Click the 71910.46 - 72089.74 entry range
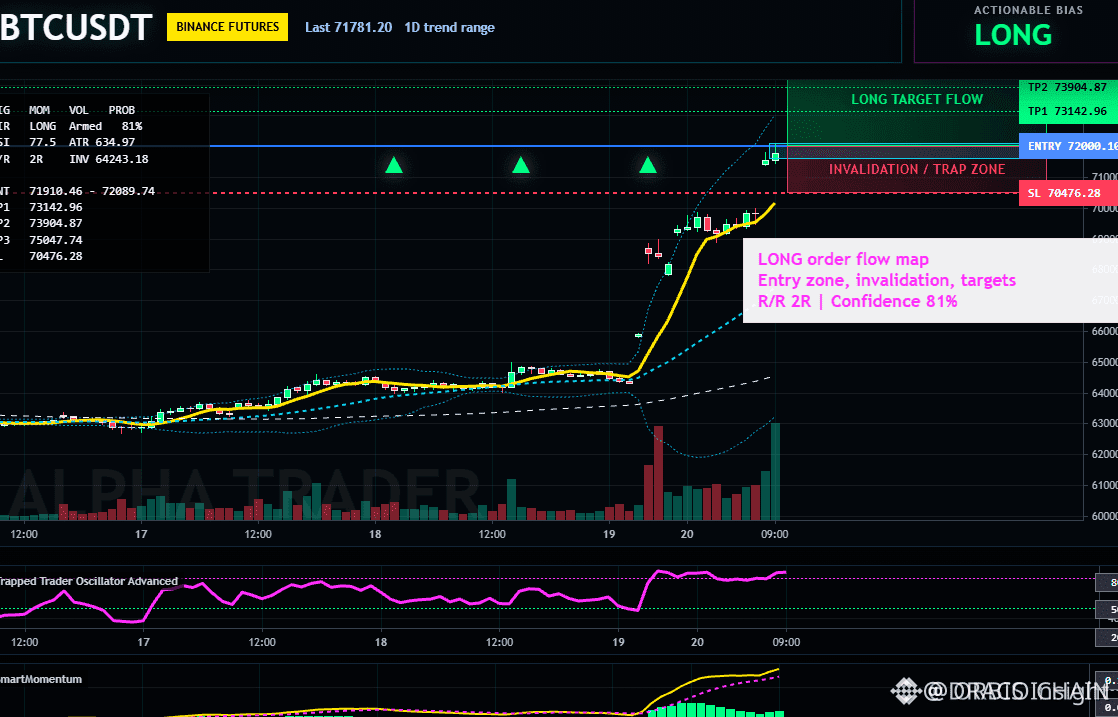 click(92, 191)
